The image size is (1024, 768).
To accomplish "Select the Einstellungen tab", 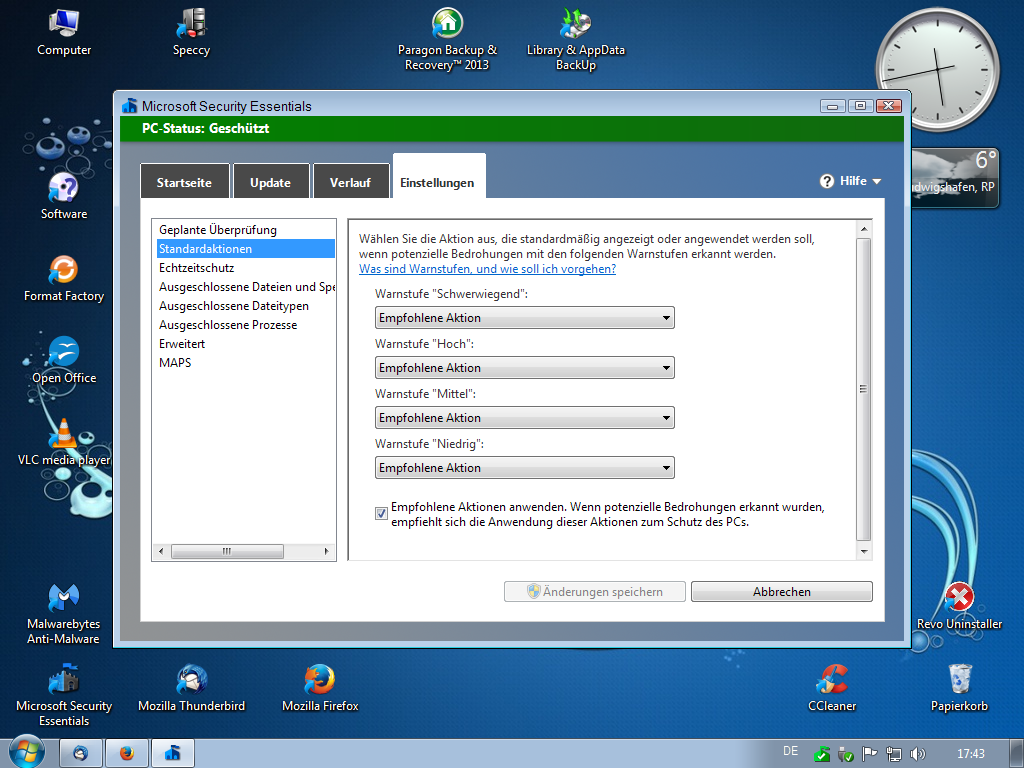I will pyautogui.click(x=438, y=176).
